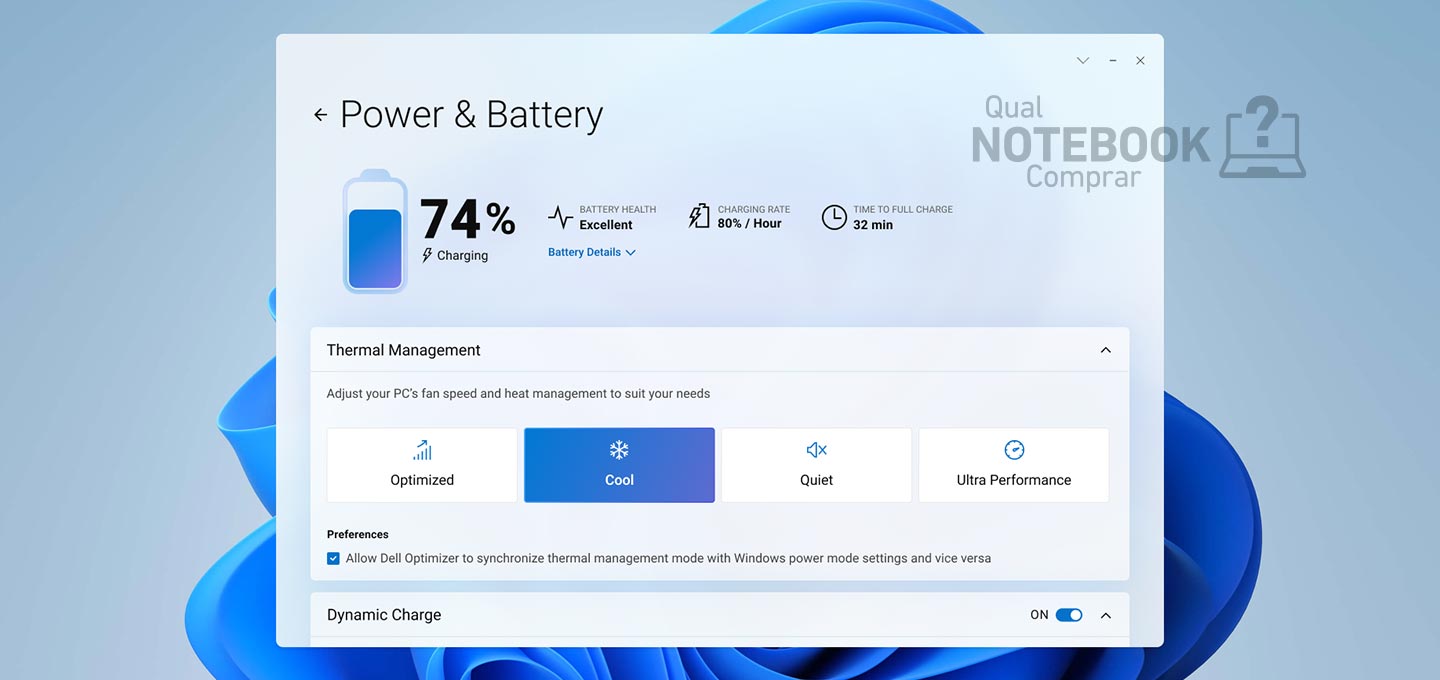This screenshot has width=1440, height=680.
Task: Click the 32 min time to full value
Action: (873, 225)
